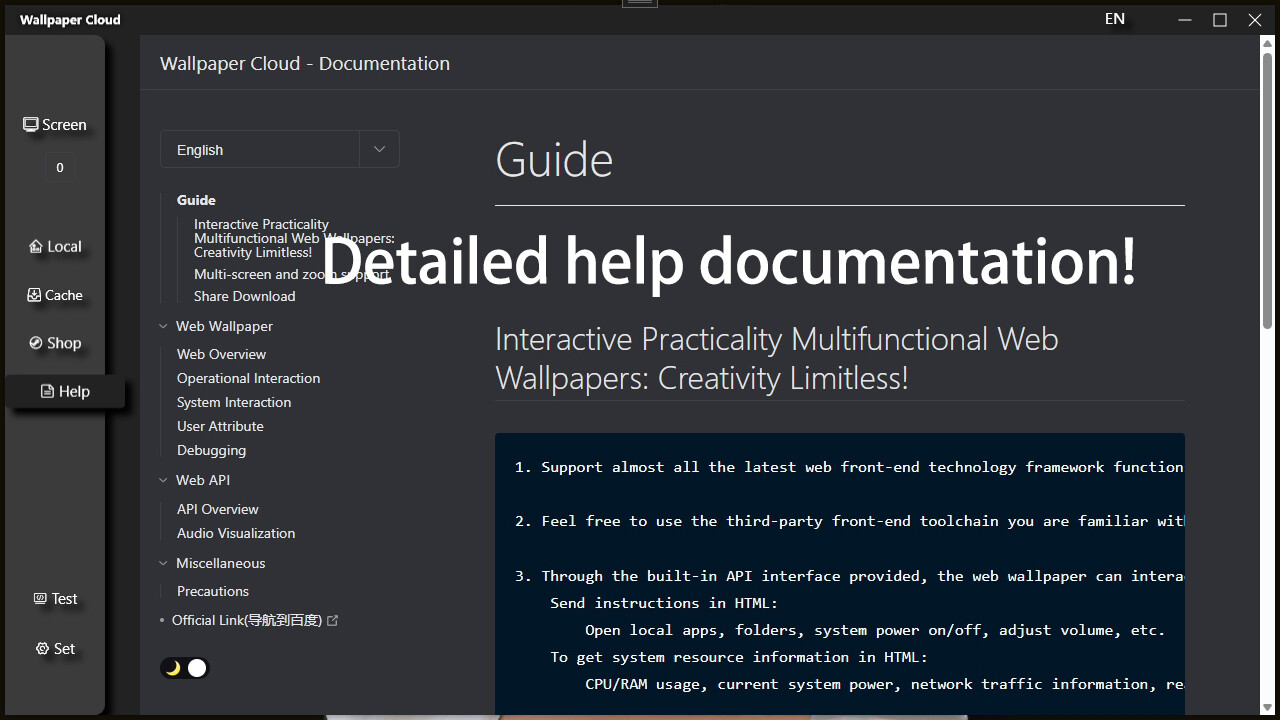1280x720 pixels.
Task: Open the Debugging documentation page
Action: pyautogui.click(x=211, y=450)
